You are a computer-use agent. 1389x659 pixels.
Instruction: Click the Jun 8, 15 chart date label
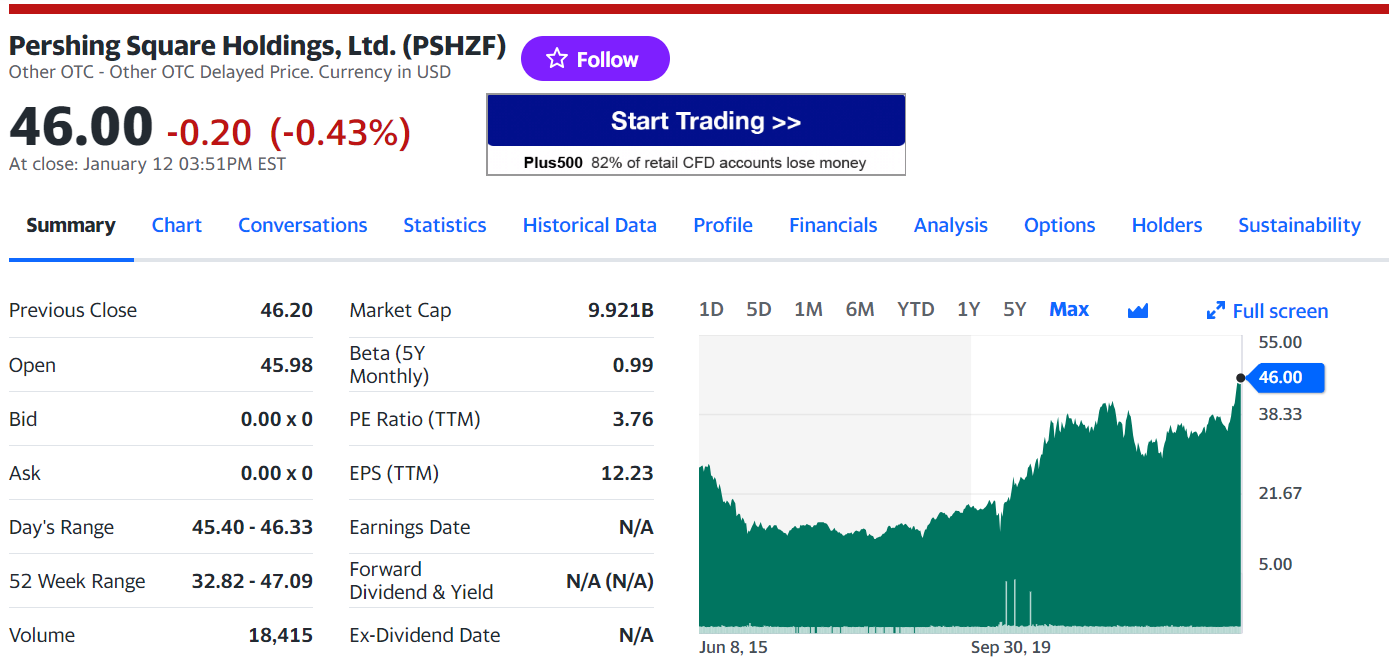click(x=733, y=647)
